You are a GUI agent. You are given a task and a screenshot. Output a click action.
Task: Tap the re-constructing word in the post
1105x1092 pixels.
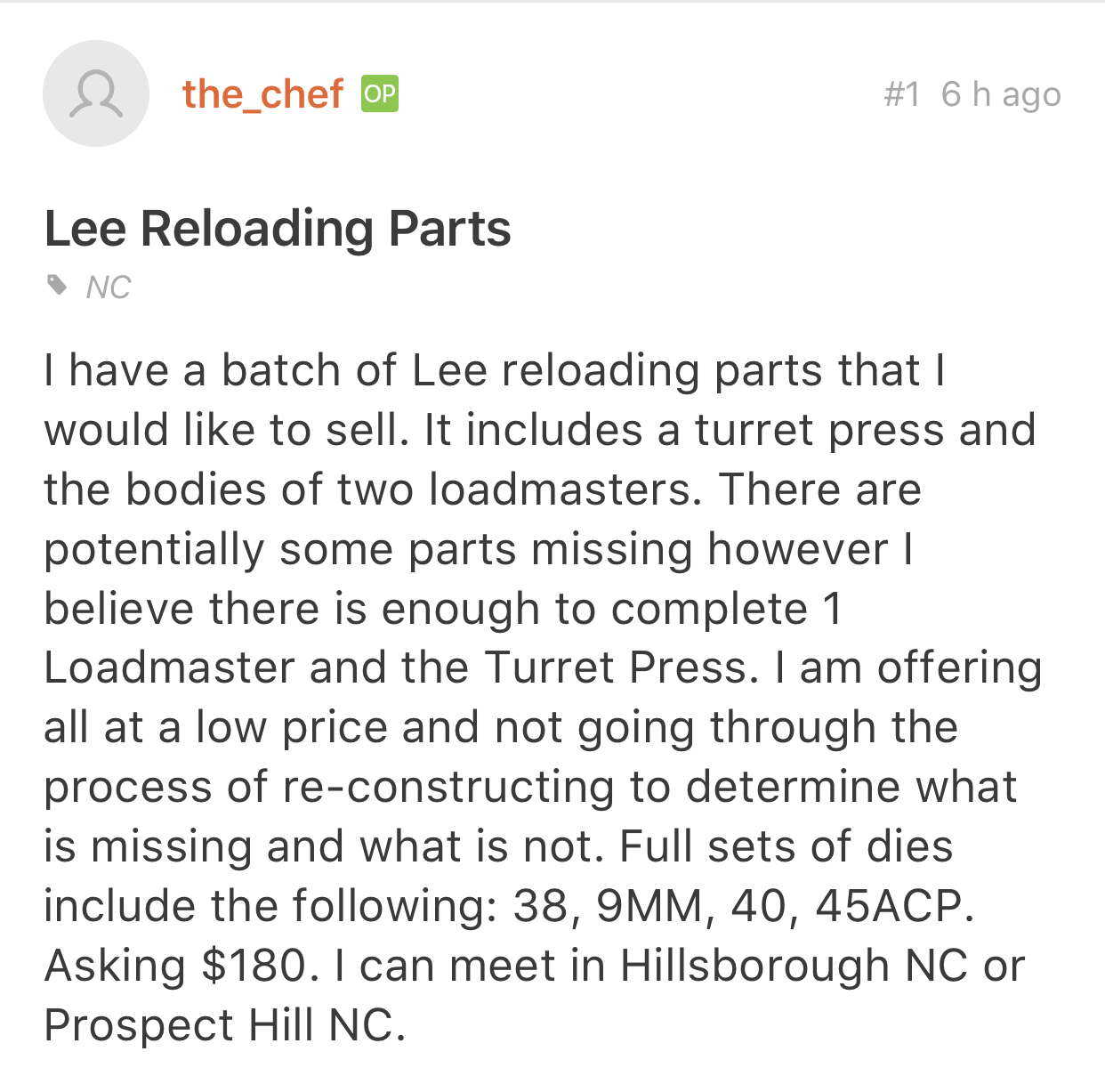coord(448,788)
